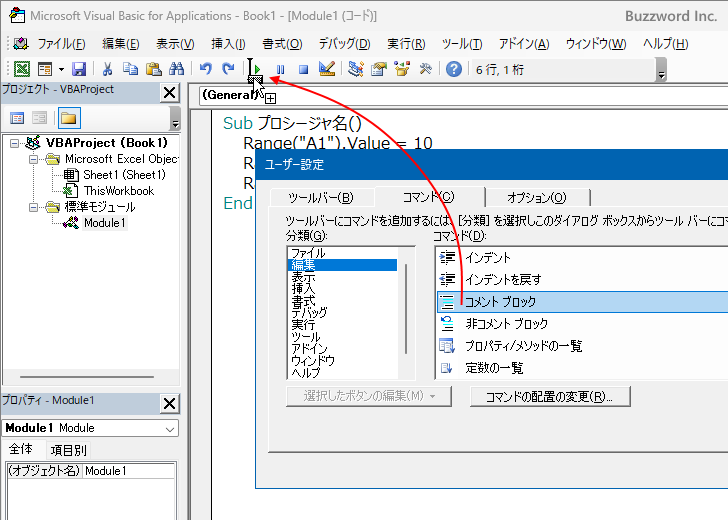Open the ヘルプ(H) menu
Screen dimensions: 728x520
tap(665, 44)
